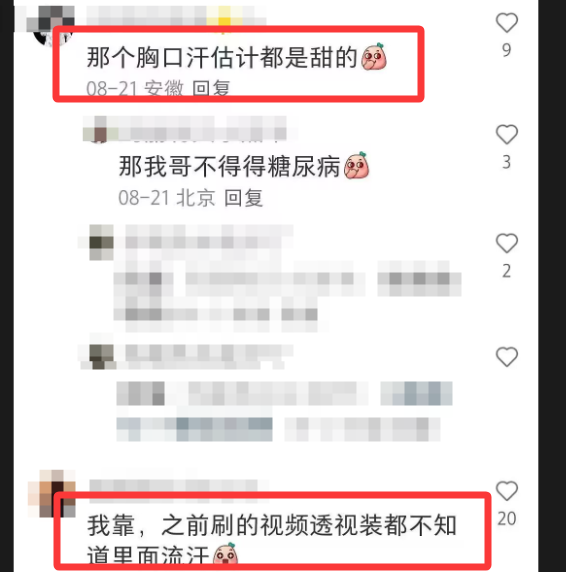This screenshot has height=572, width=566.
Task: Tap the 9 like count number
Action: (507, 50)
